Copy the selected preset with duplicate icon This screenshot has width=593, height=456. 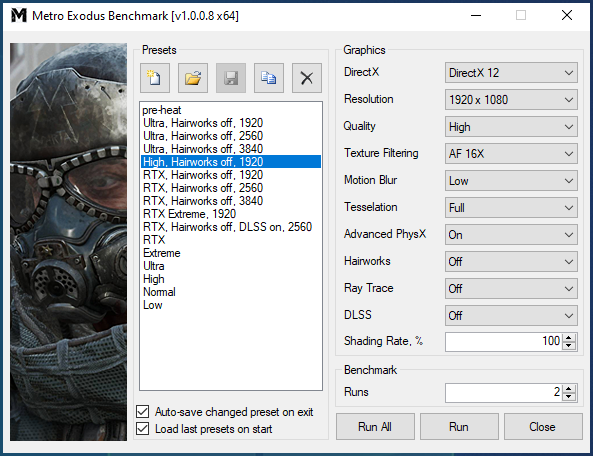269,78
